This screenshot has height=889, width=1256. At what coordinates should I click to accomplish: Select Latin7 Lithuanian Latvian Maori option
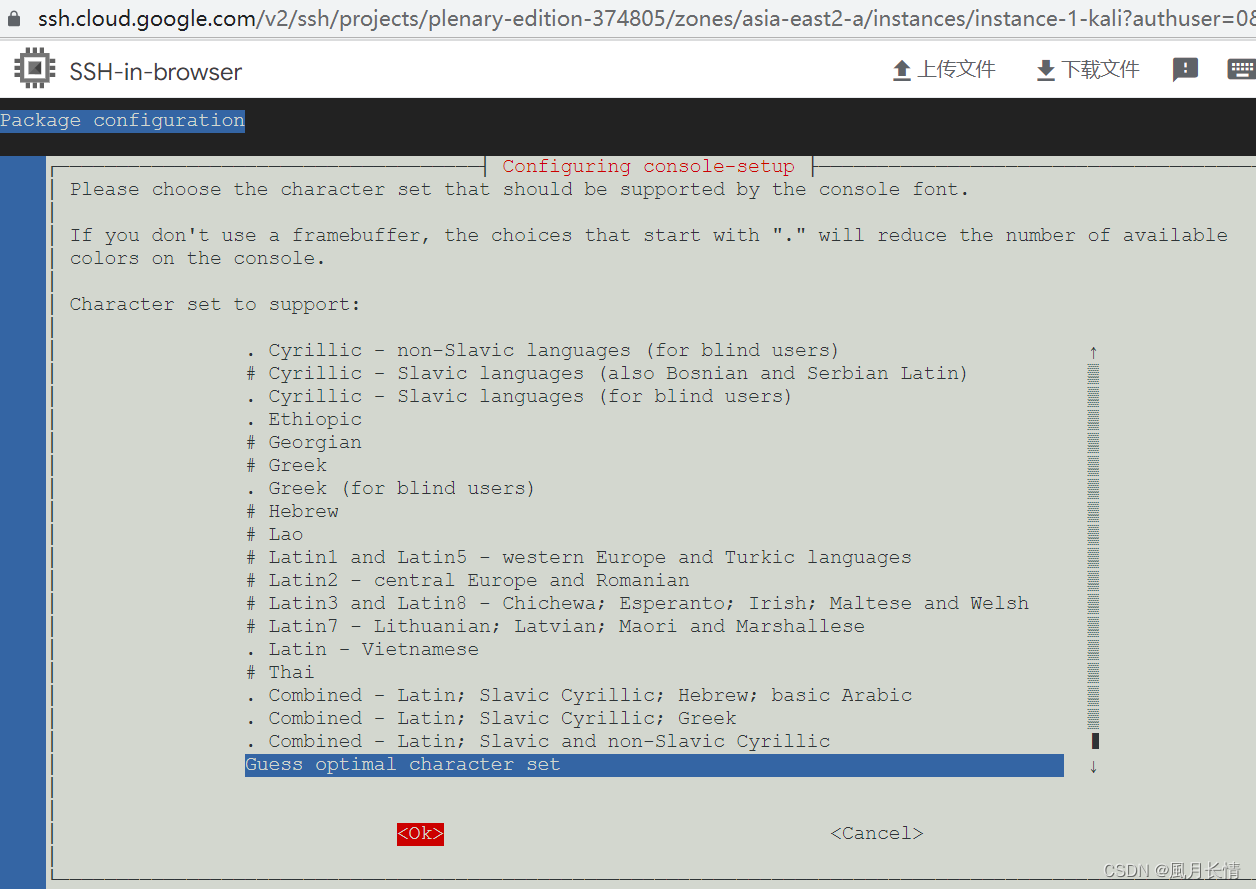coord(555,626)
